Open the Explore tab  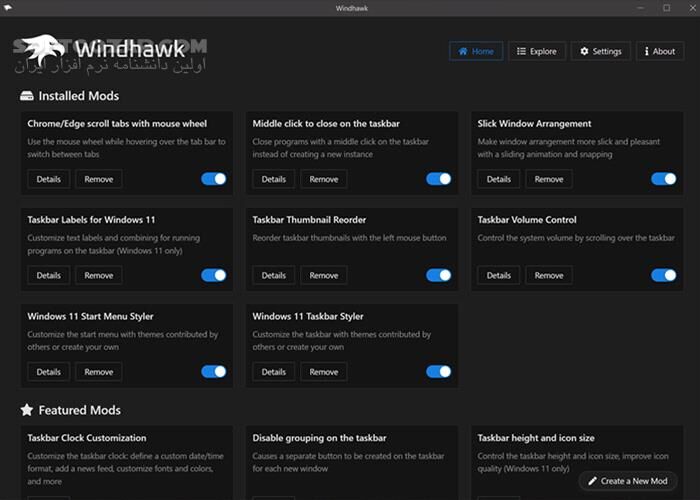(537, 51)
